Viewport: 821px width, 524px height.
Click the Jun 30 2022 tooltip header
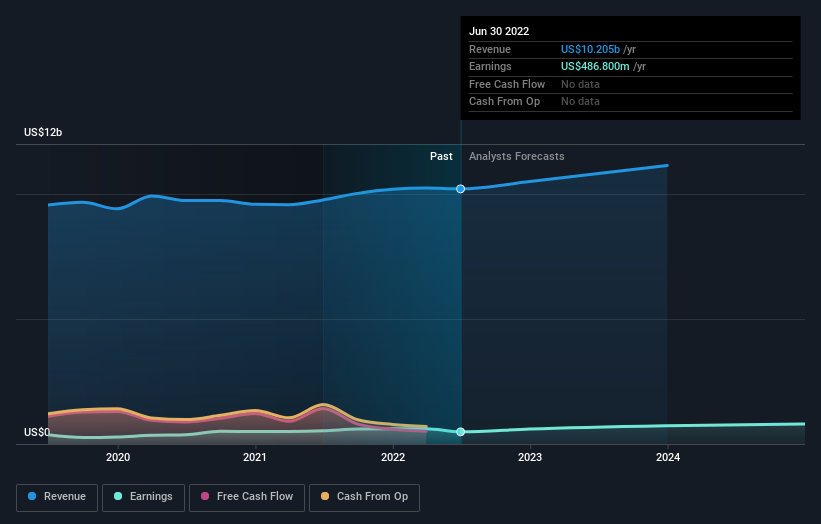point(499,31)
